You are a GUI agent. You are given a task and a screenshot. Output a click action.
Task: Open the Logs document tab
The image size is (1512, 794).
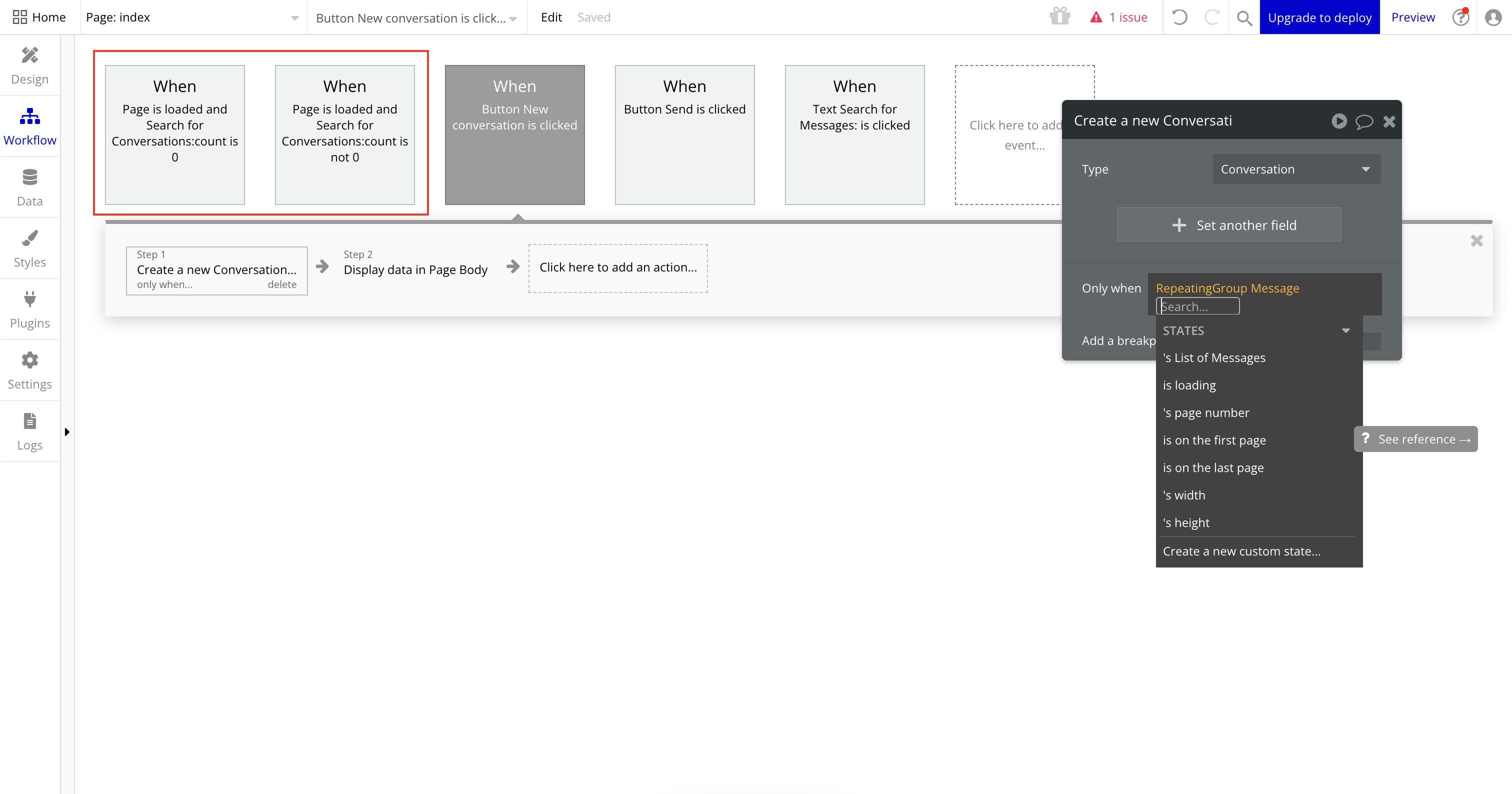pyautogui.click(x=29, y=432)
